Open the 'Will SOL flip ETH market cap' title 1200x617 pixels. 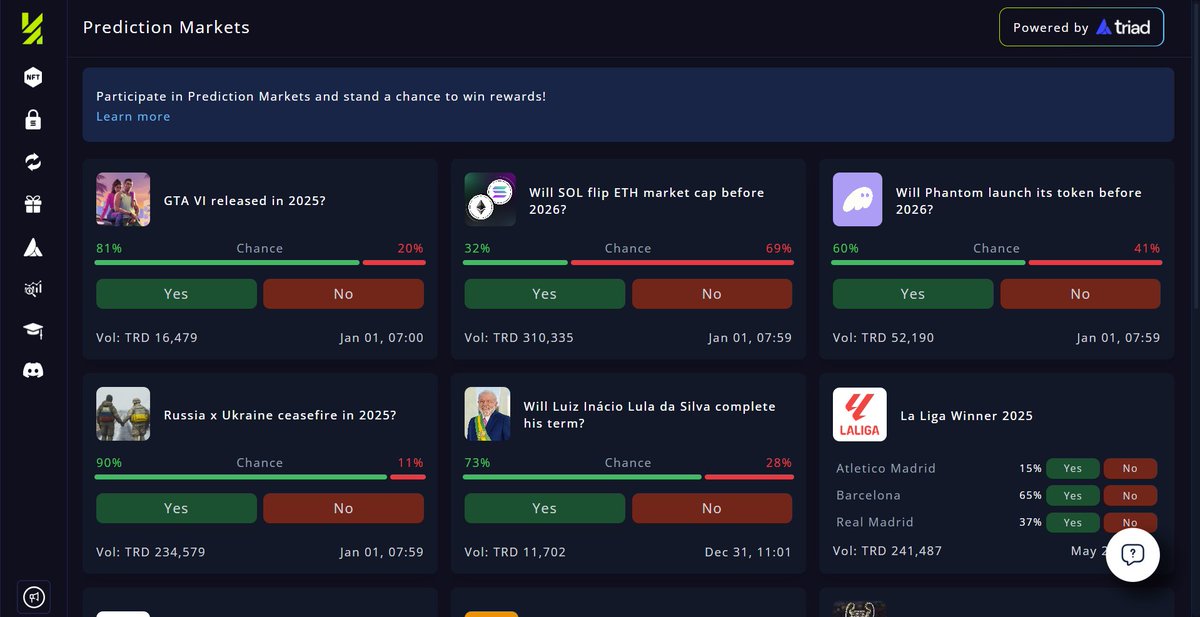coord(646,201)
